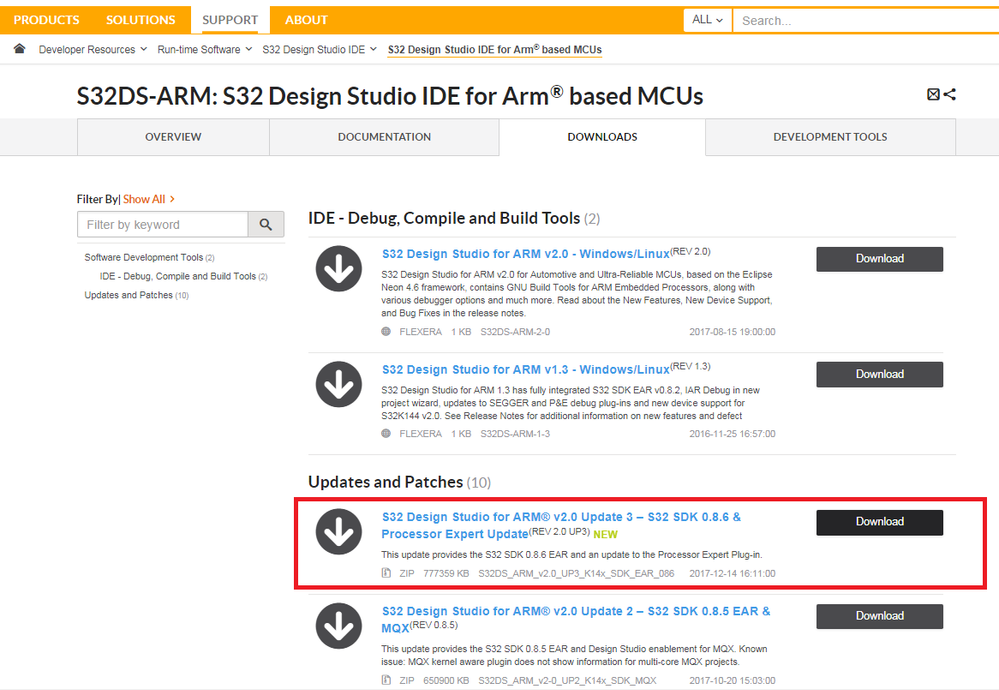Click S32DS_ARM_v2.0_UP3_K14x_SDK_EAR_086 file name
999x690 pixels.
click(x=576, y=573)
